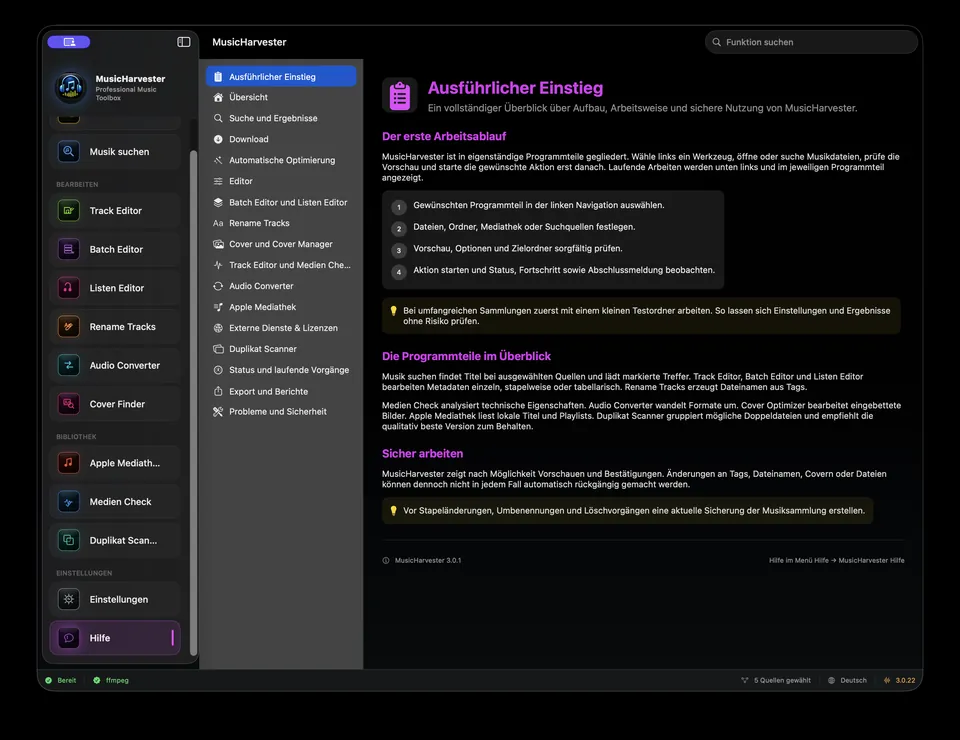Click the clipboard icon next to Ausführlicher Einstieg heading
This screenshot has height=740, width=960.
(400, 95)
